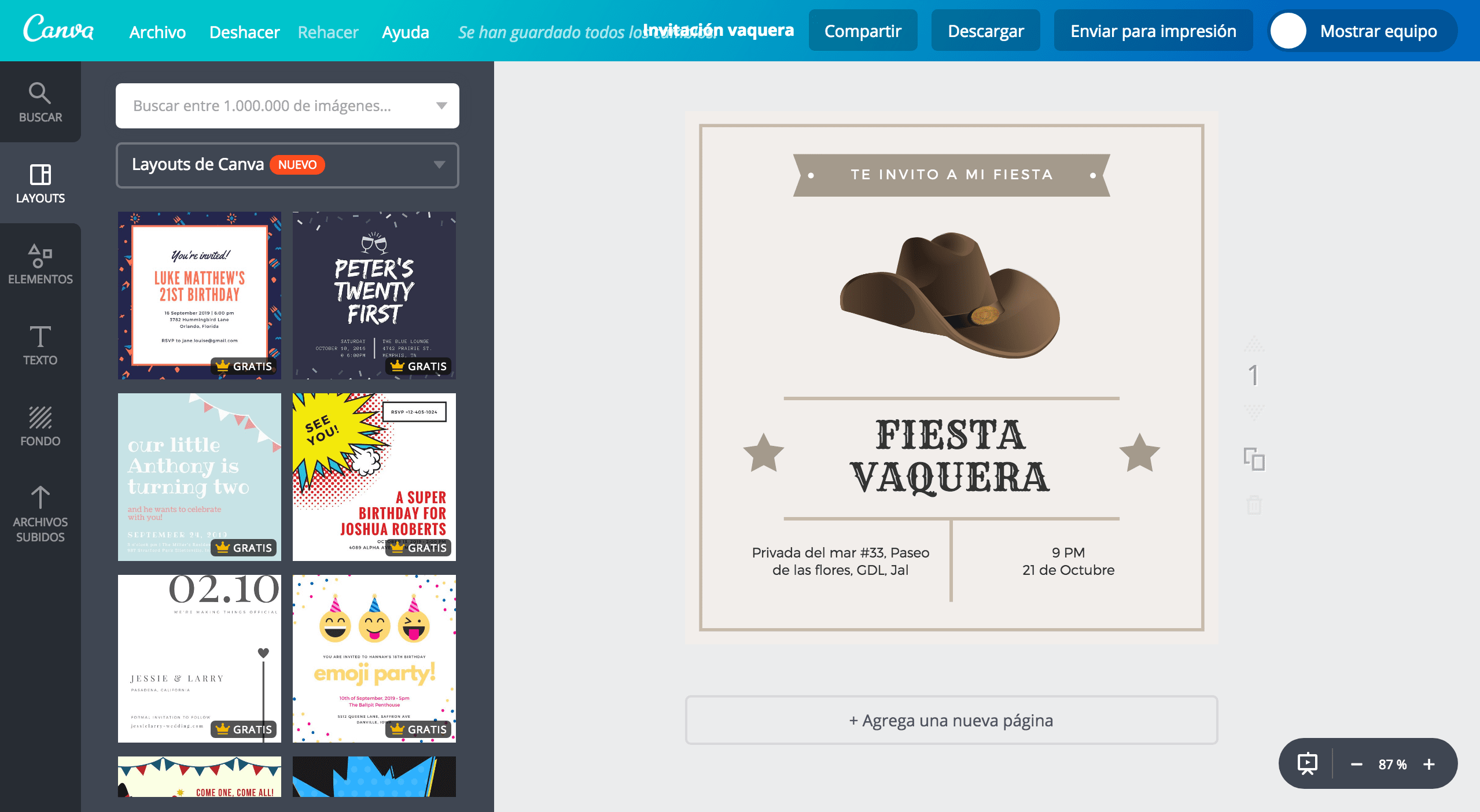
Task: Click the 87 % zoom value
Action: coord(1392,765)
